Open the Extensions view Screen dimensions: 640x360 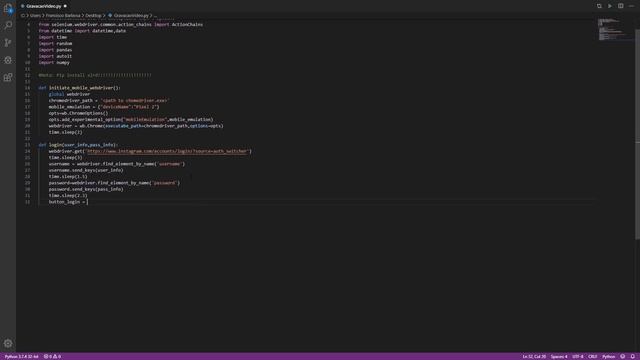[x=8, y=78]
